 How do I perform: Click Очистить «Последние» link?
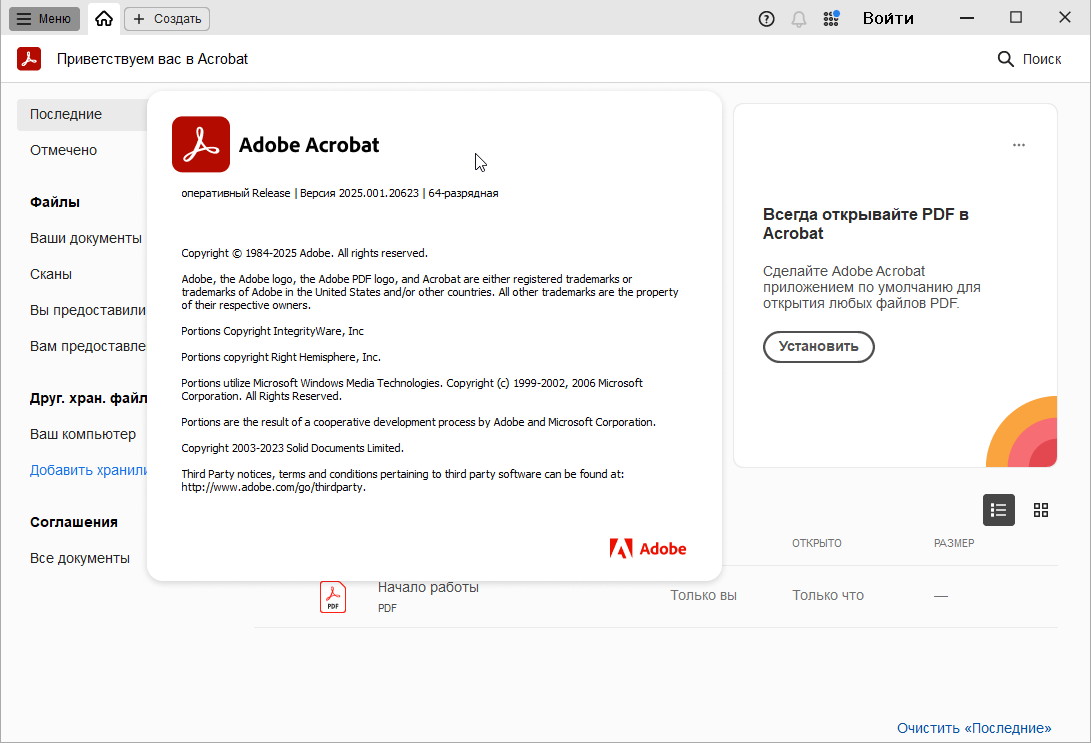click(x=974, y=728)
